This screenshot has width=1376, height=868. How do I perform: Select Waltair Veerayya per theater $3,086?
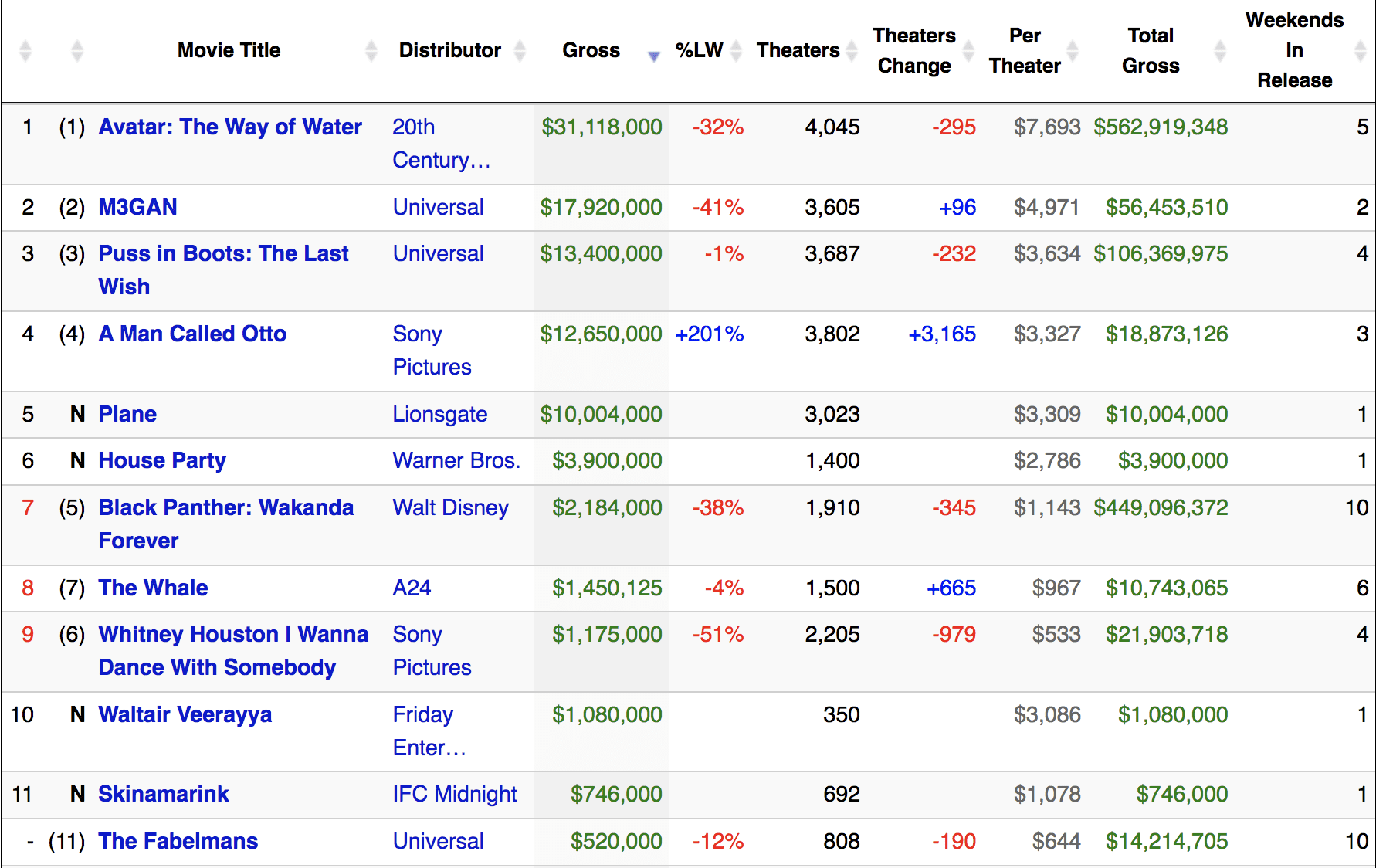pyautogui.click(x=1047, y=714)
